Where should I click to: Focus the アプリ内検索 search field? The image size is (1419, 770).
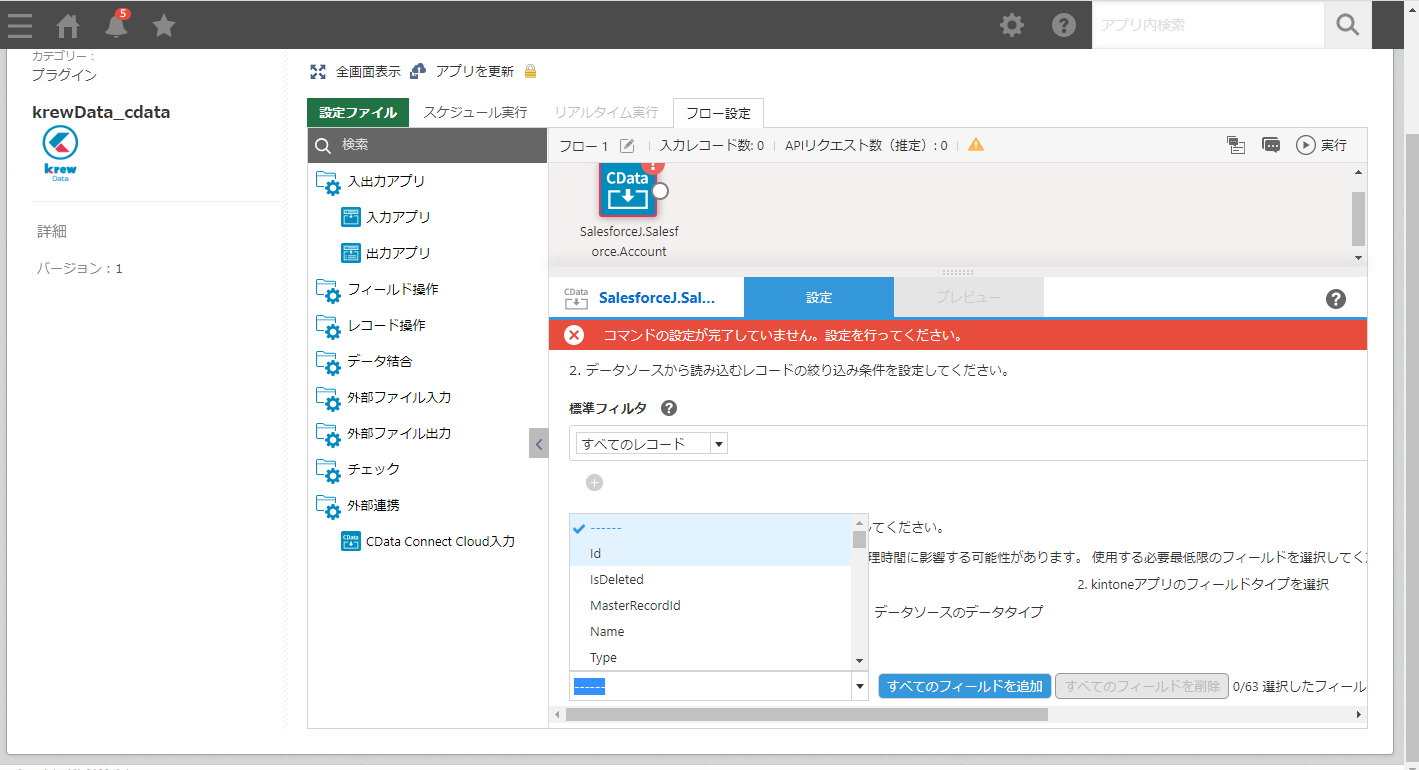(x=1208, y=25)
